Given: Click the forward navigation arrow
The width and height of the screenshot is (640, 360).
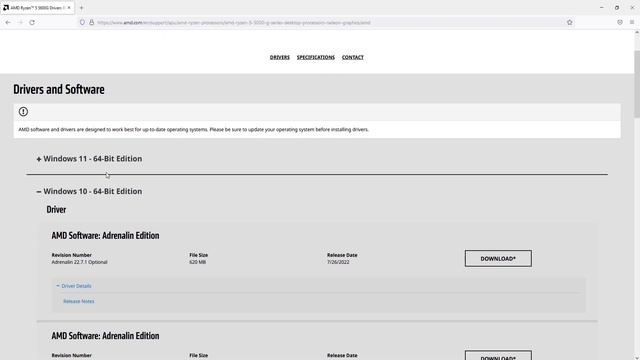Looking at the screenshot, I should coord(20,22).
